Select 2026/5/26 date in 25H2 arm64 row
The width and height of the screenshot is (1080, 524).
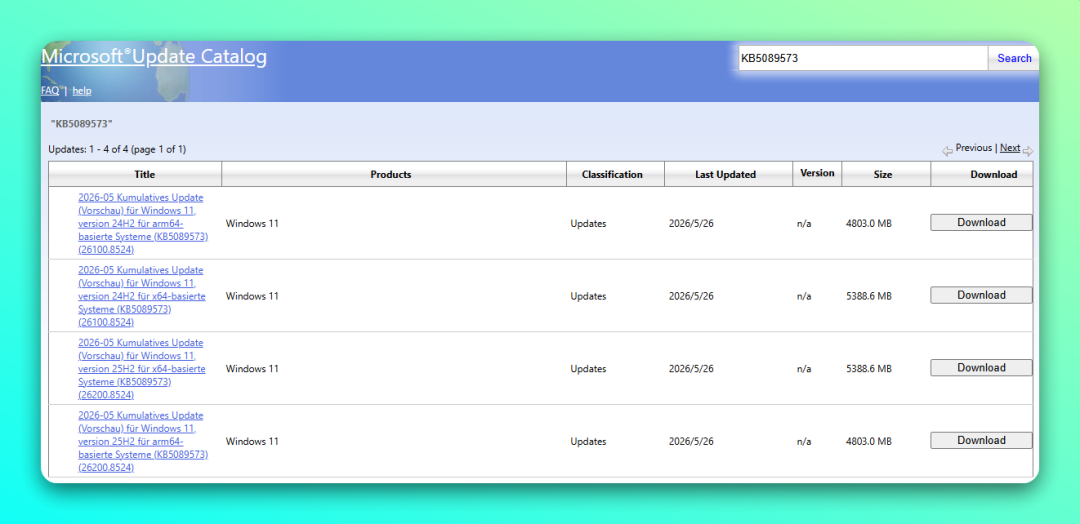pos(691,441)
